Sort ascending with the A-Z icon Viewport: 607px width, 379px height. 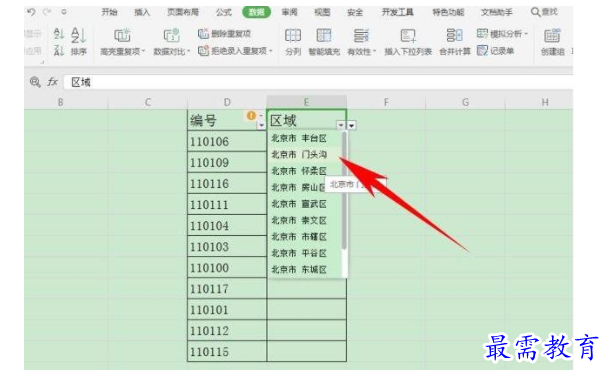point(58,34)
